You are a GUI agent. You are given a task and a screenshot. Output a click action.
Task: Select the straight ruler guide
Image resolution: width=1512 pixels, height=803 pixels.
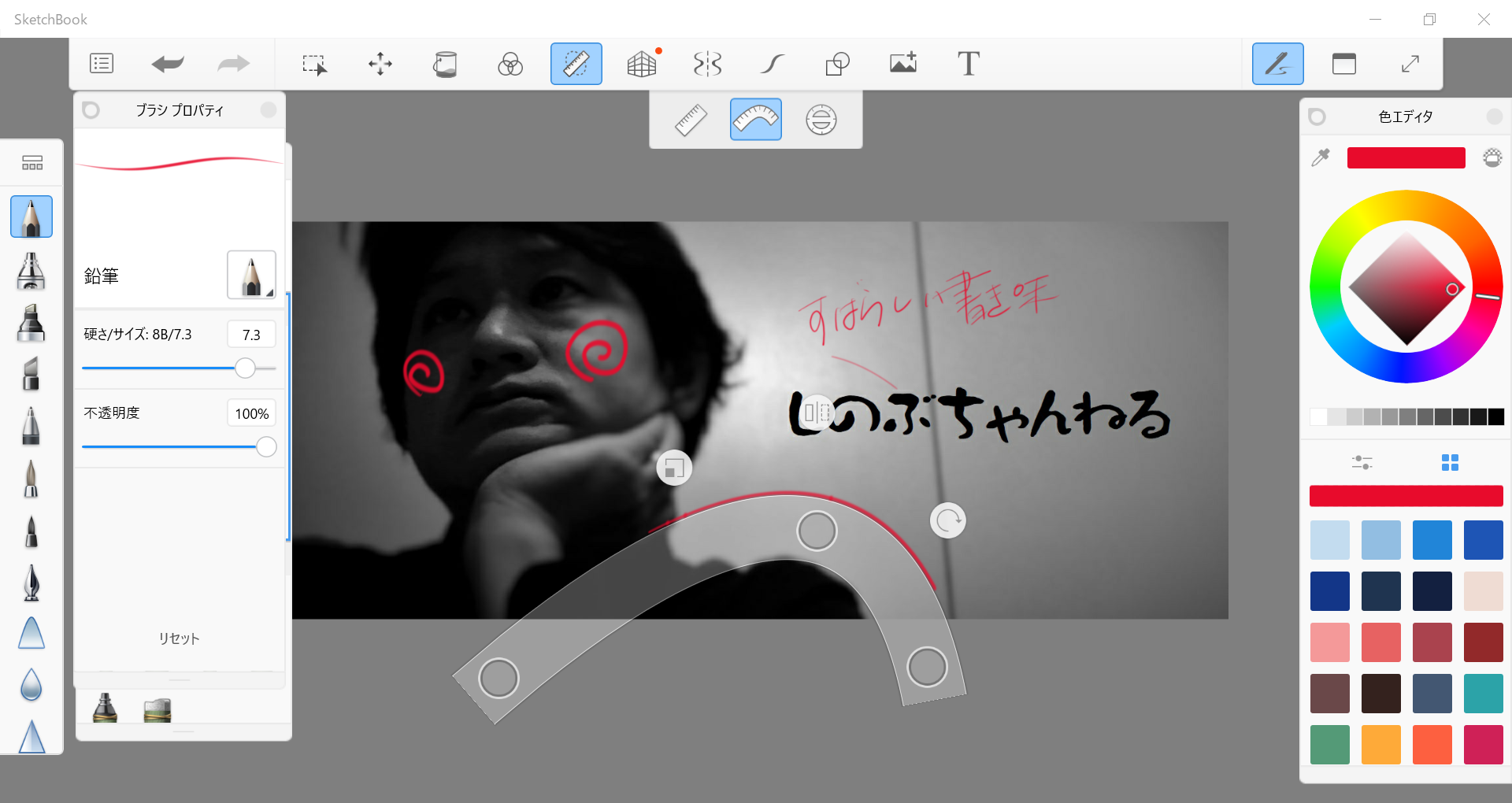point(691,120)
